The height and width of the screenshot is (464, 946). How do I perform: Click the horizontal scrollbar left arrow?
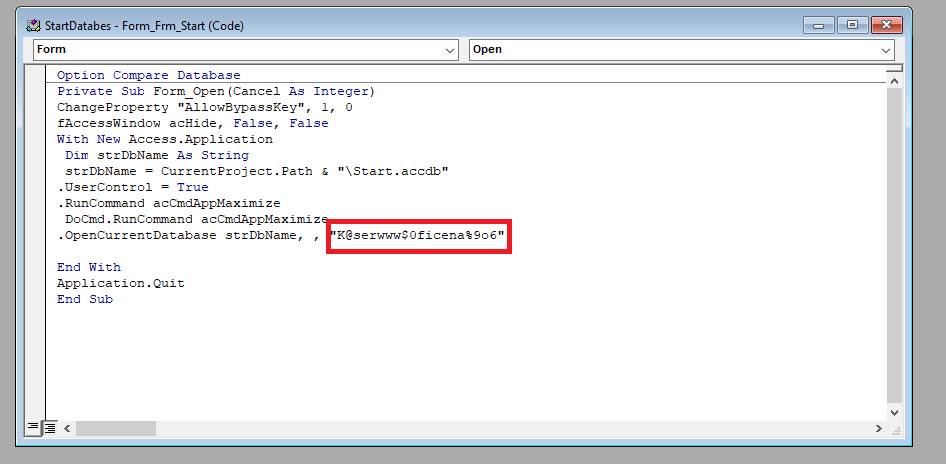click(x=67, y=428)
